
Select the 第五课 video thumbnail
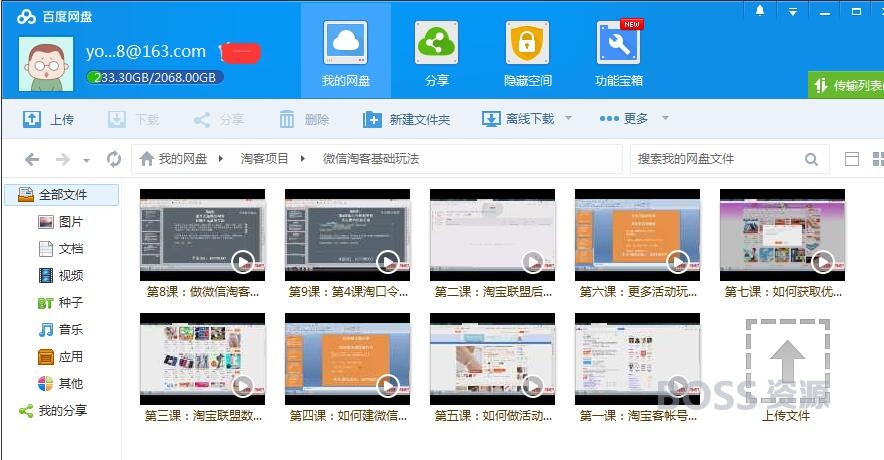(492, 359)
